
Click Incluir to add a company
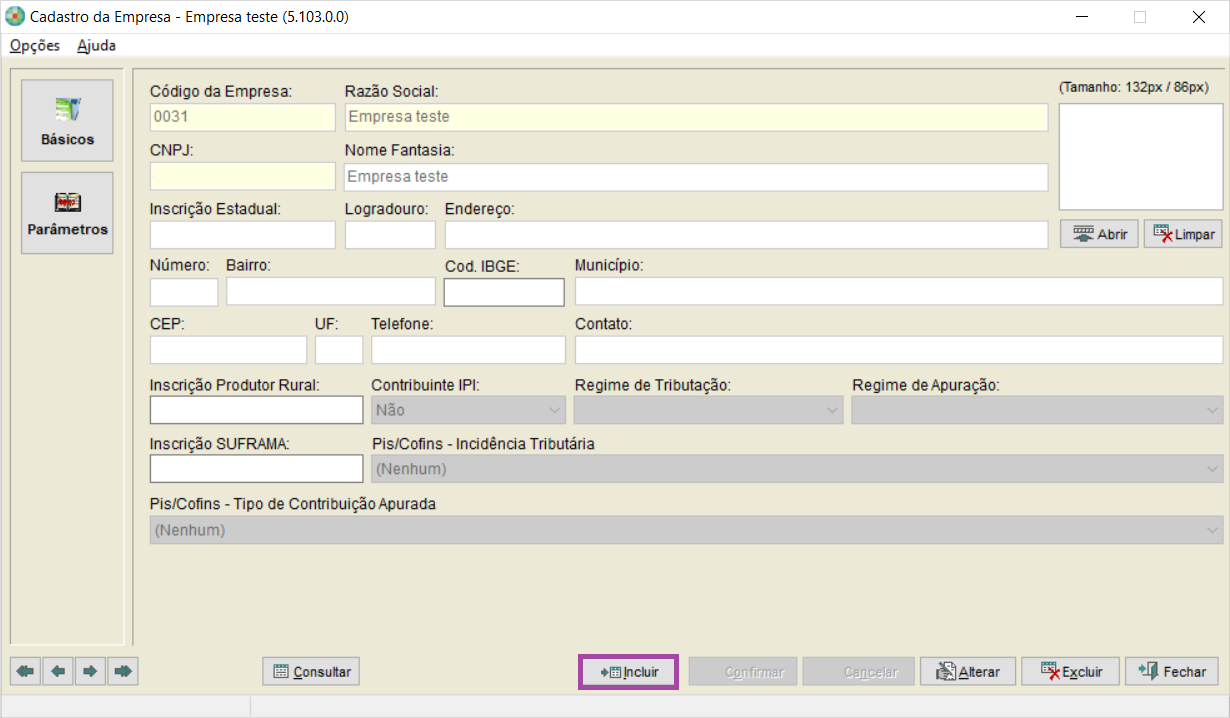[x=629, y=672]
